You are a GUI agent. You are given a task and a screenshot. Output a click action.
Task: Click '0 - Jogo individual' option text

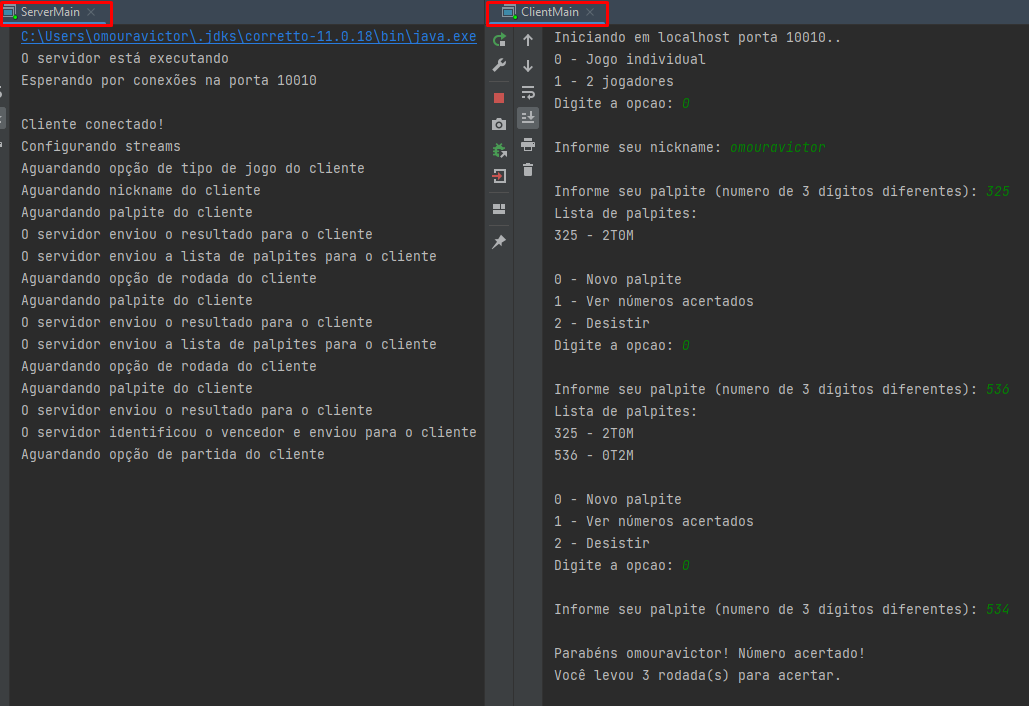629,59
